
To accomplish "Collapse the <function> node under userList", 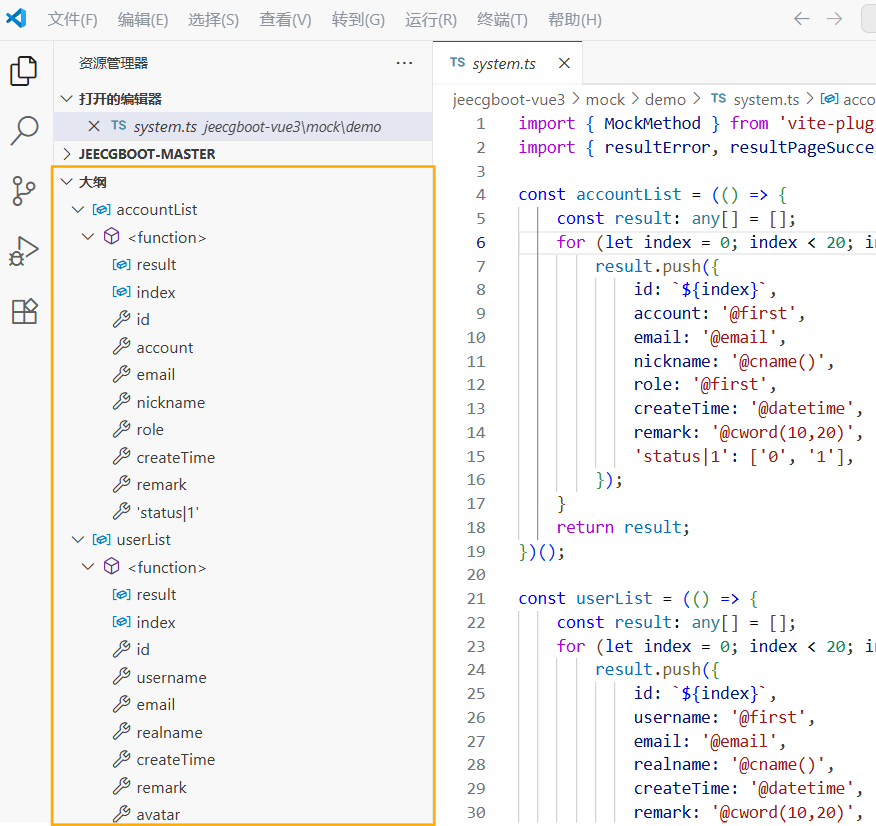I will click(88, 567).
